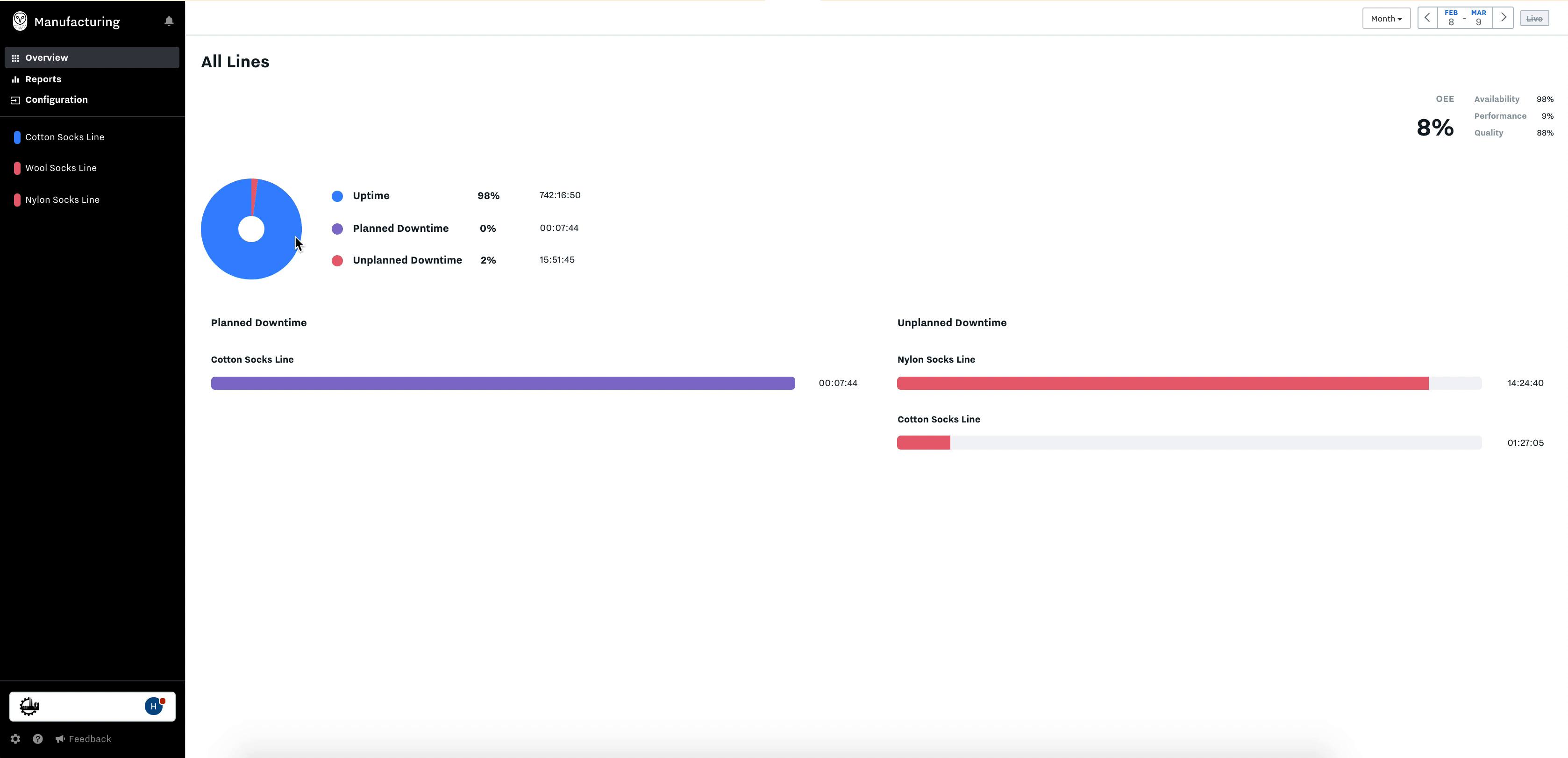
Task: Open the Feb 8 – Mar 9 date picker
Action: pyautogui.click(x=1465, y=18)
